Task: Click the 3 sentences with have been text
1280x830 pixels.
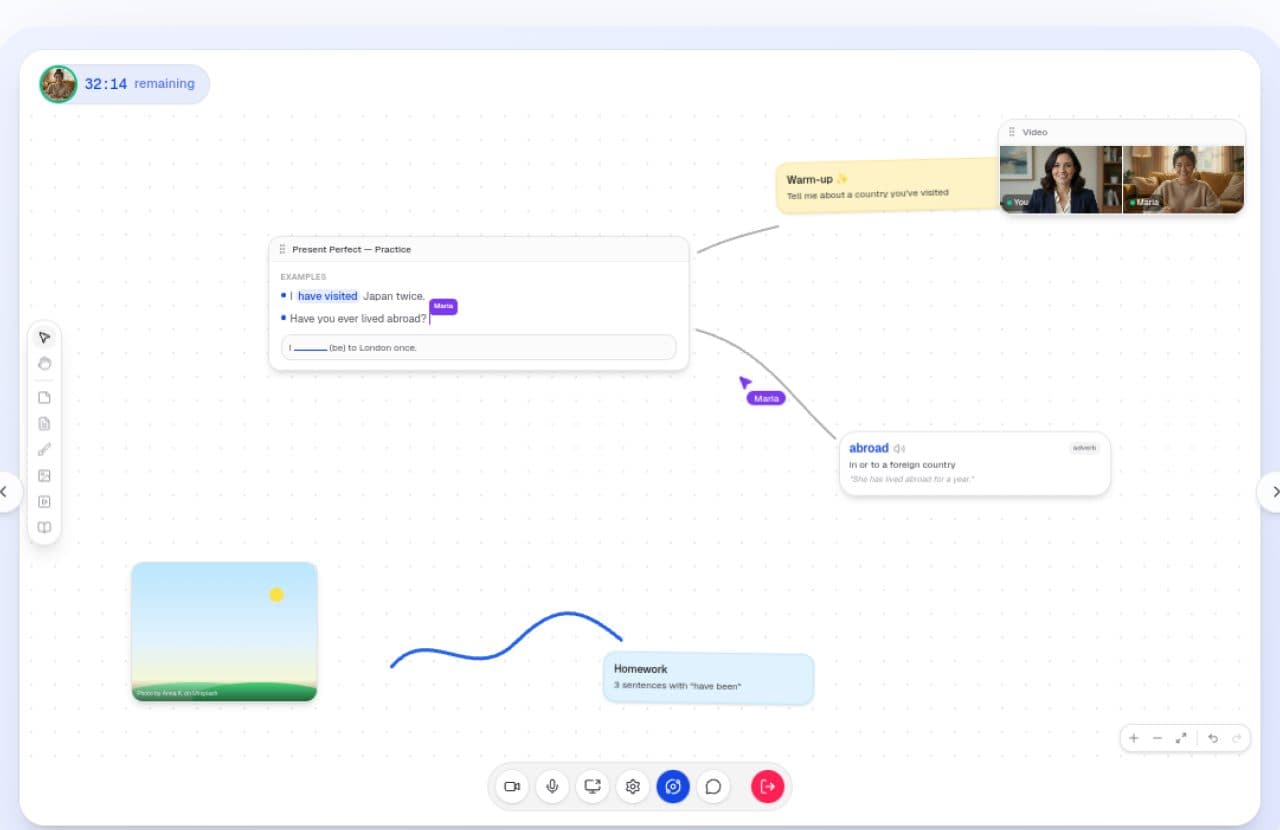Action: pos(677,686)
